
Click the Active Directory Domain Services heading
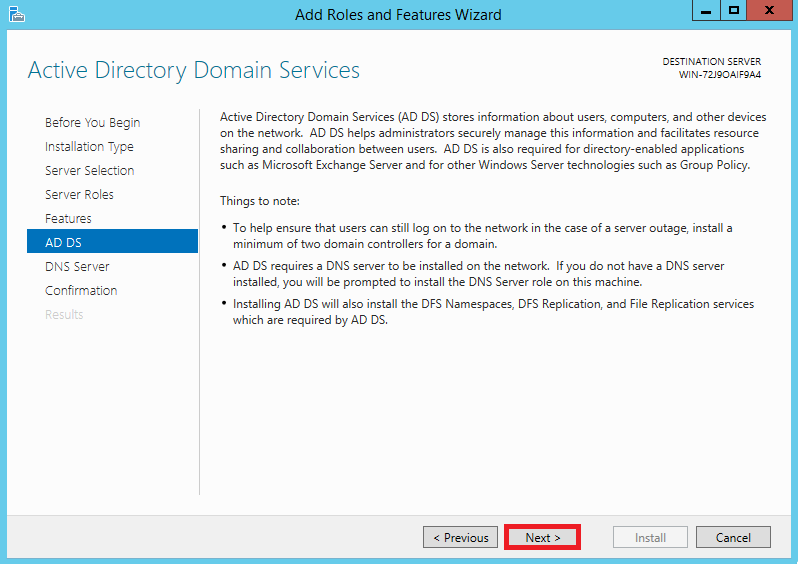(x=193, y=70)
